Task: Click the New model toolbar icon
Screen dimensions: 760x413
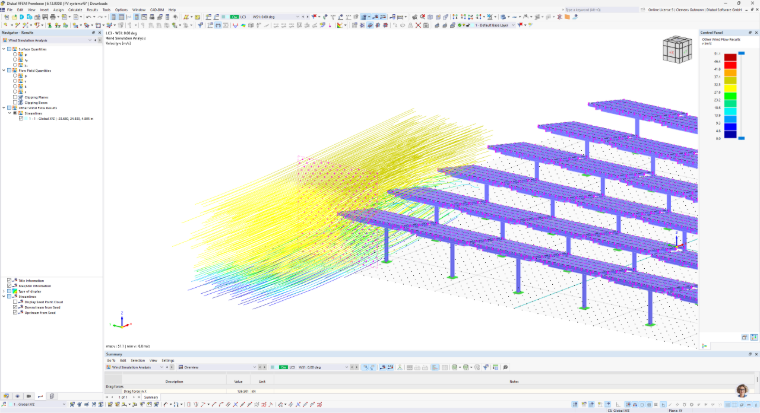Action: tap(6, 17)
